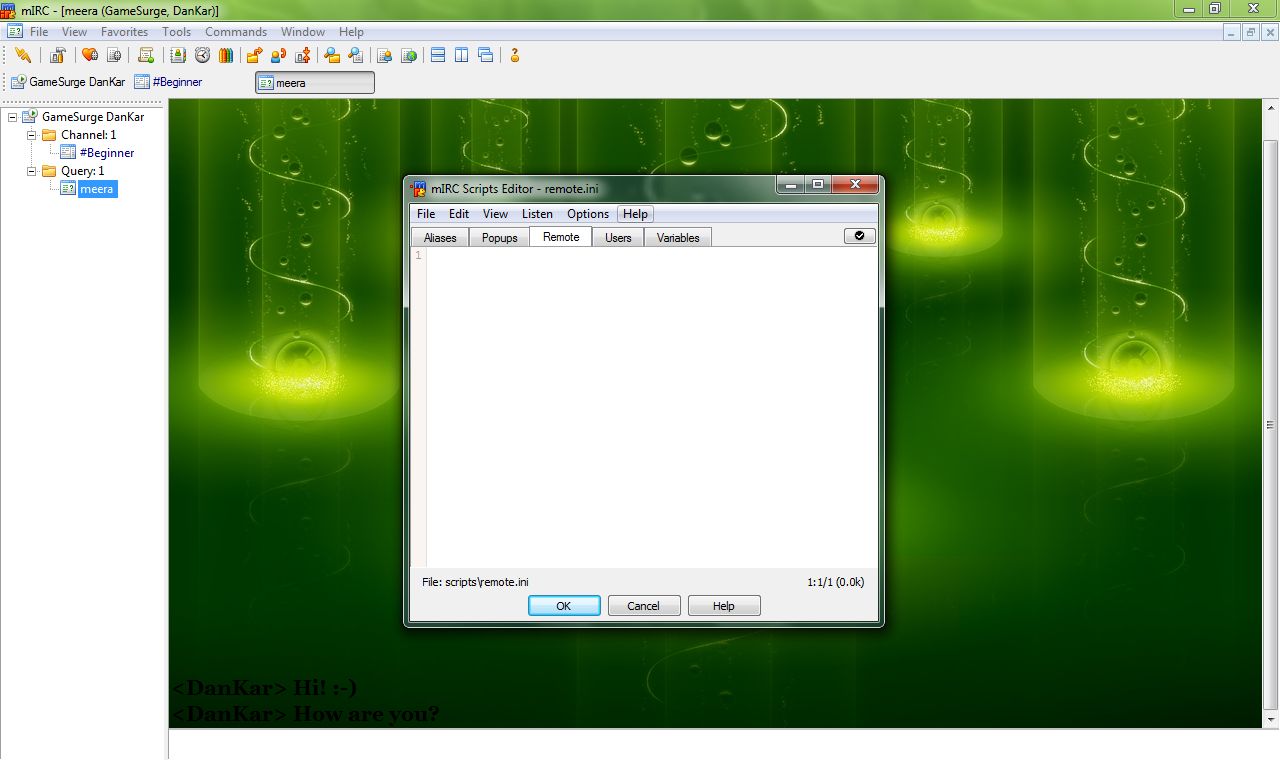1280x760 pixels.
Task: Open Options menu in Scripts Editor
Action: [x=588, y=214]
